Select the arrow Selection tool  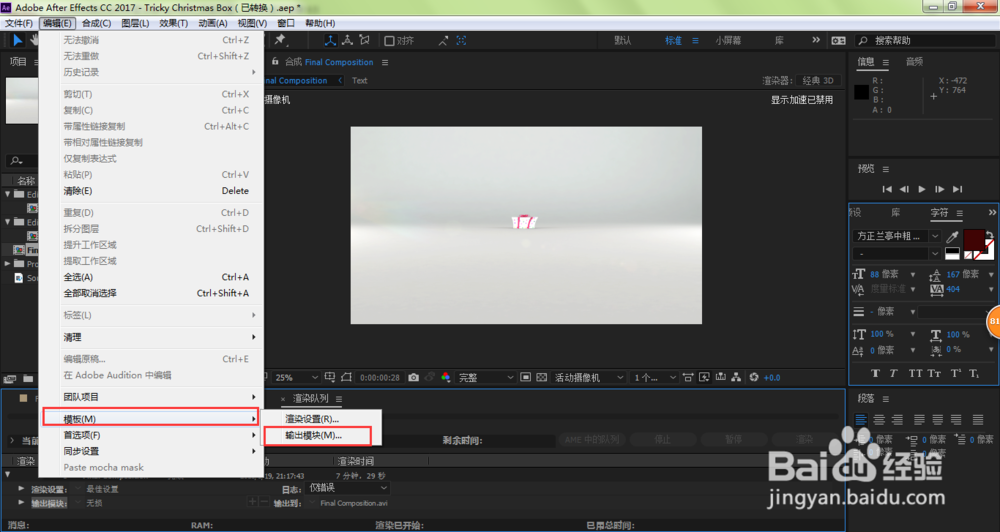point(17,40)
